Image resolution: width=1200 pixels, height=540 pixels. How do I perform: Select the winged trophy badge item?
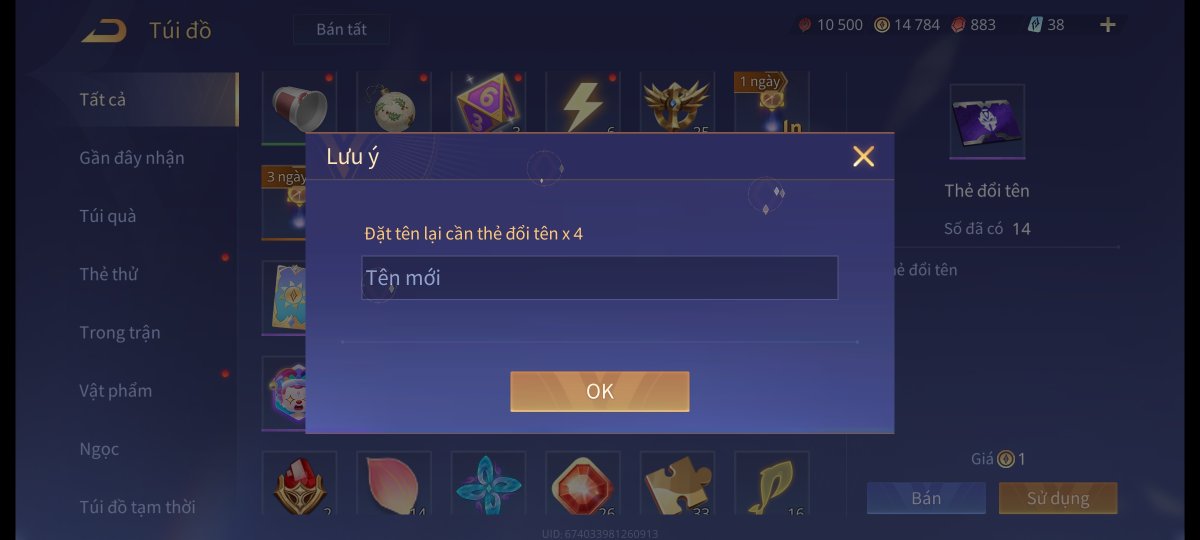pos(677,102)
